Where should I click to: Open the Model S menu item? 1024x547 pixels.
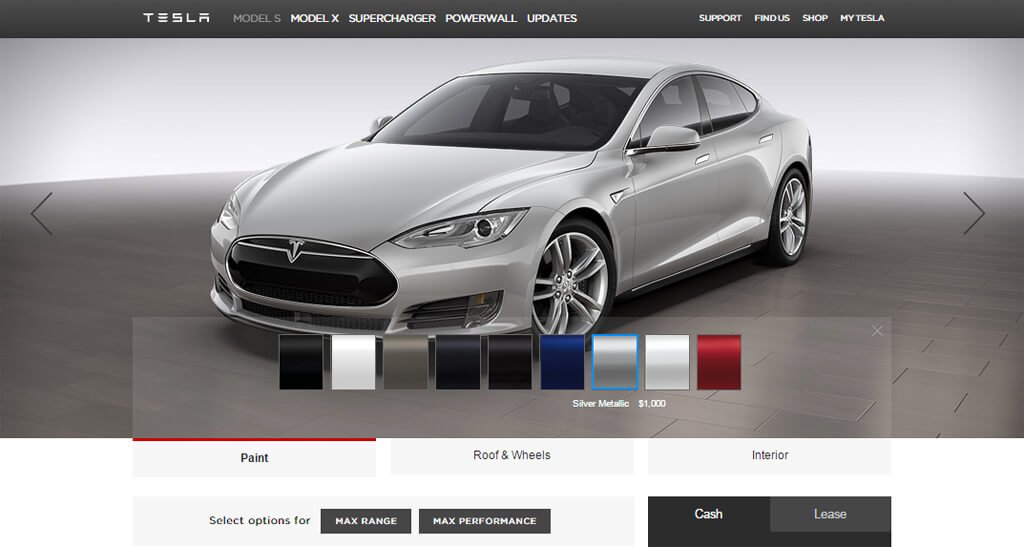pyautogui.click(x=257, y=18)
